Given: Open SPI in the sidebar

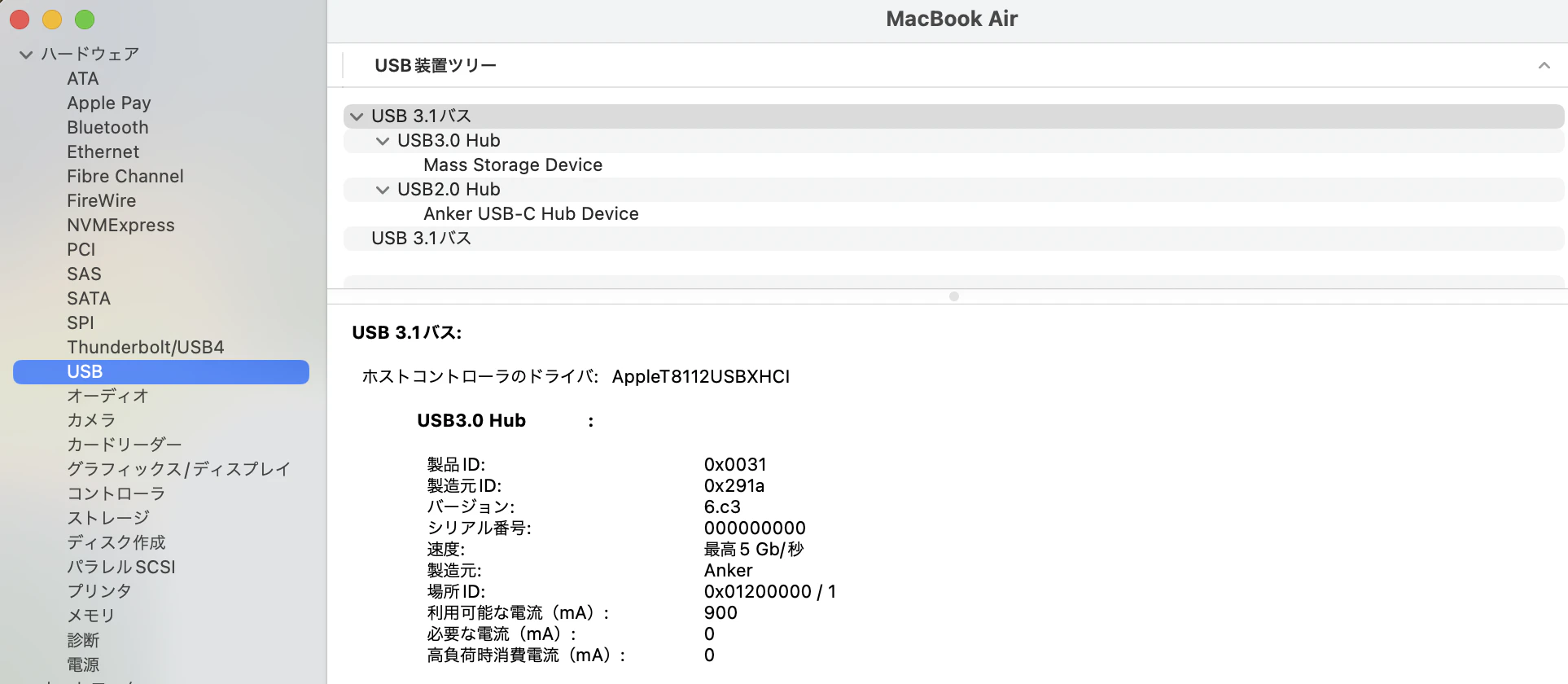Looking at the screenshot, I should (x=81, y=323).
